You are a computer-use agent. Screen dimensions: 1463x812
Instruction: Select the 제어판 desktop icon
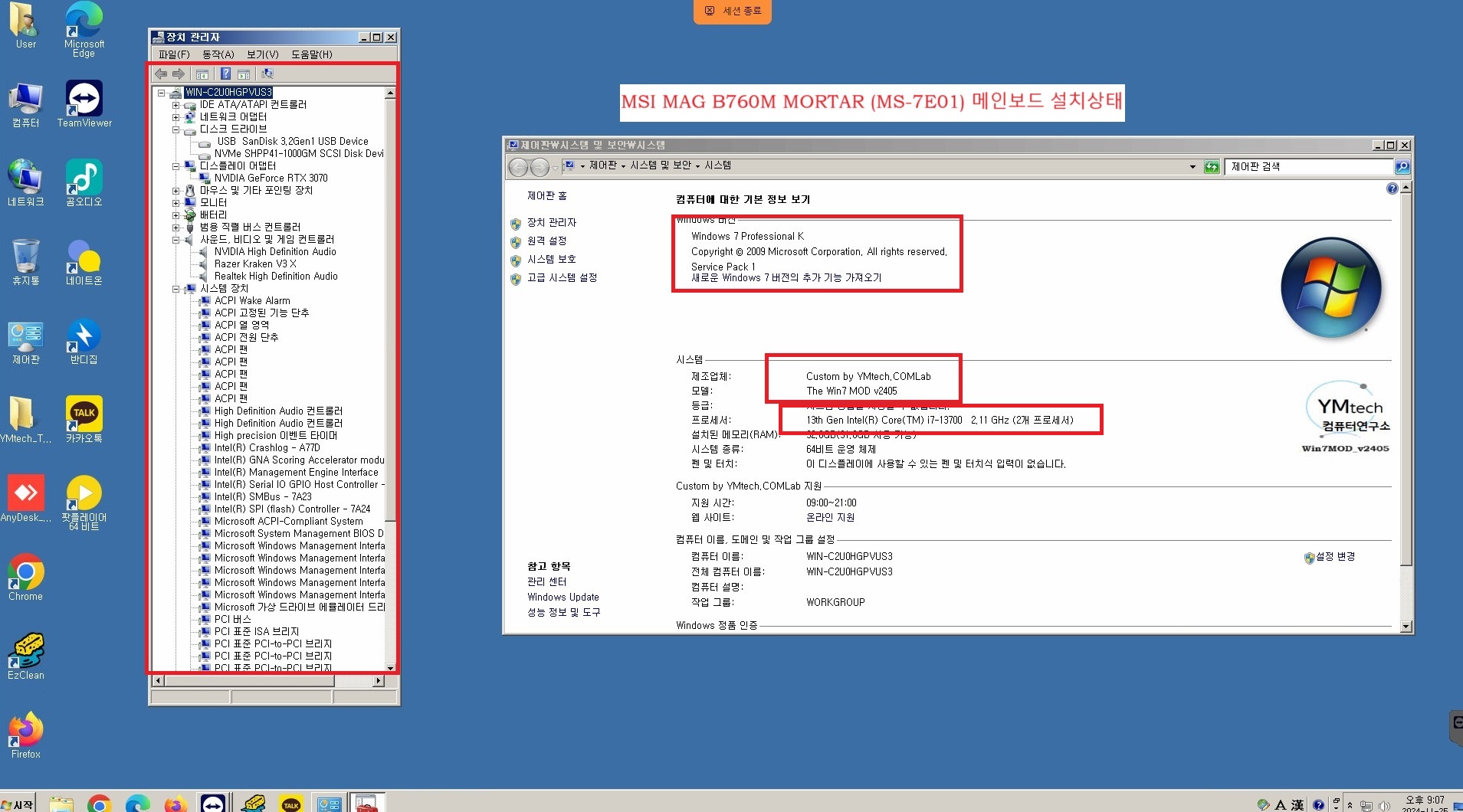coord(26,341)
